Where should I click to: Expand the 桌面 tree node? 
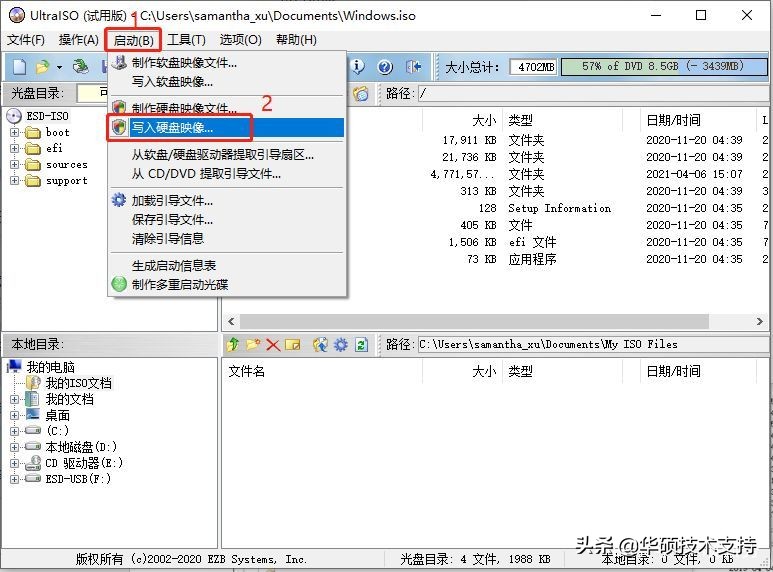(x=14, y=415)
